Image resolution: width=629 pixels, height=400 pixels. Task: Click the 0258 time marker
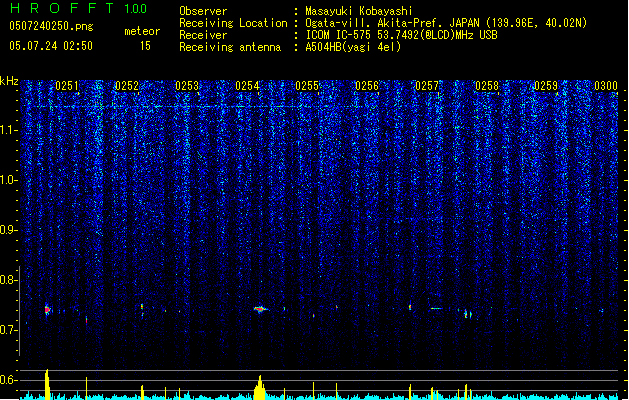[487, 86]
